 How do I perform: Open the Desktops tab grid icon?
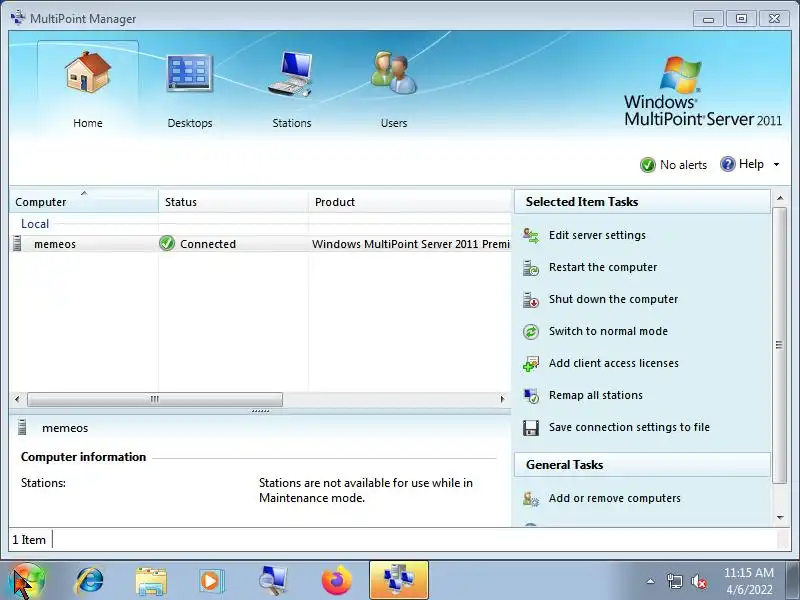[x=189, y=72]
